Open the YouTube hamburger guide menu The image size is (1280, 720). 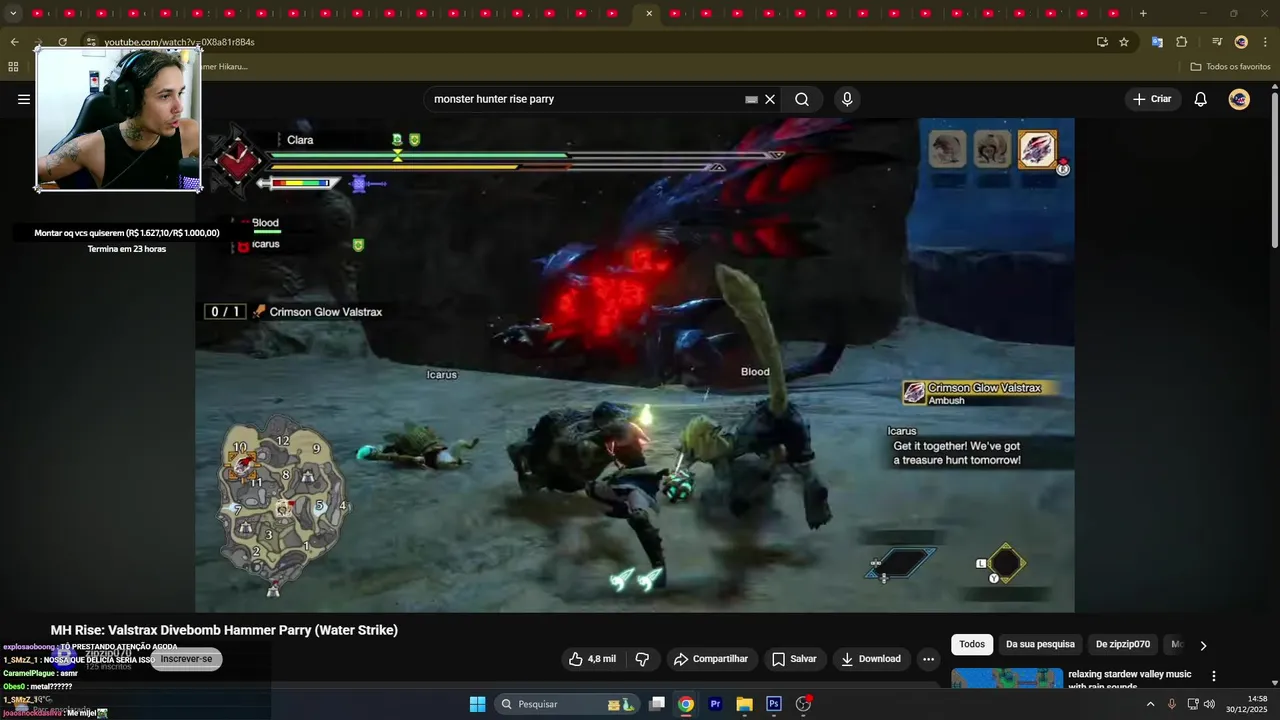click(x=24, y=99)
